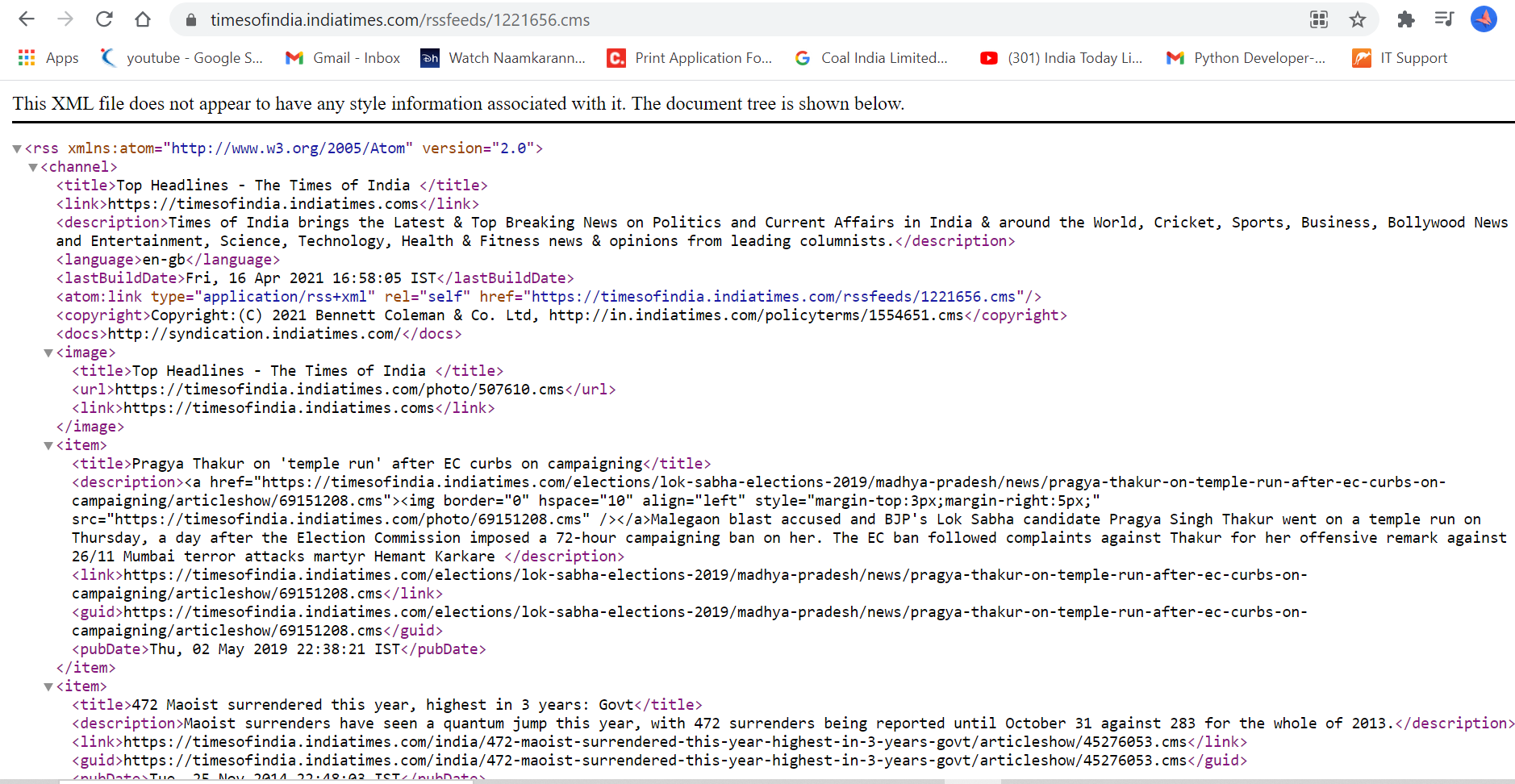This screenshot has height=784, width=1515.
Task: Click the back navigation arrow
Action: click(x=27, y=19)
